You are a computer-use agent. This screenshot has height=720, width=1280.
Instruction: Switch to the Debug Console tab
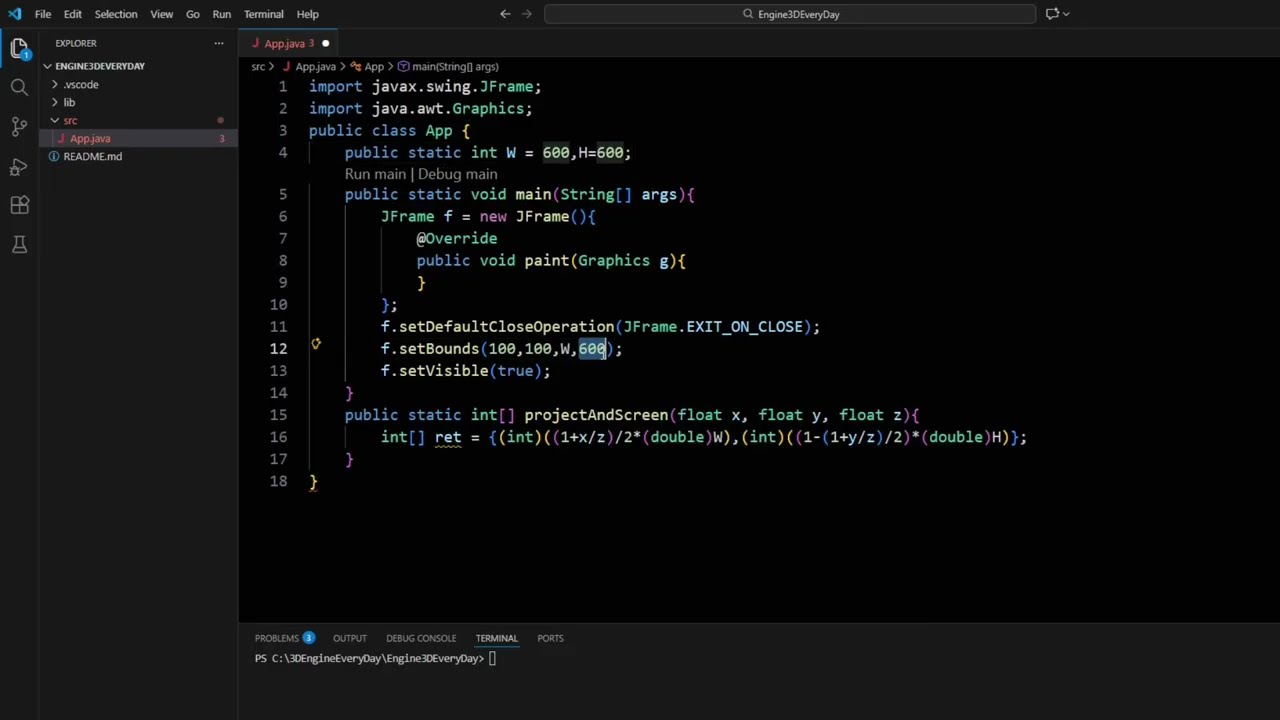[421, 638]
